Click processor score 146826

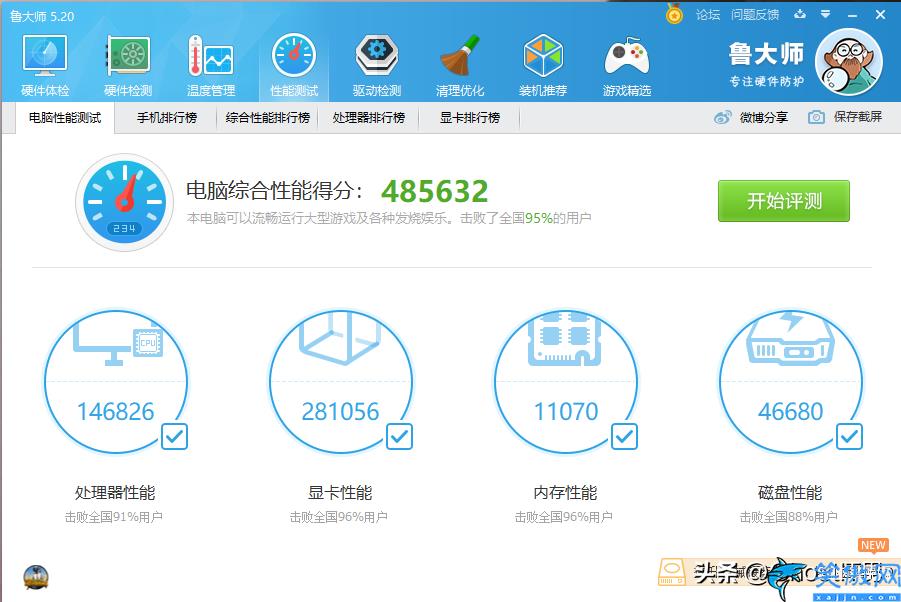(x=115, y=411)
